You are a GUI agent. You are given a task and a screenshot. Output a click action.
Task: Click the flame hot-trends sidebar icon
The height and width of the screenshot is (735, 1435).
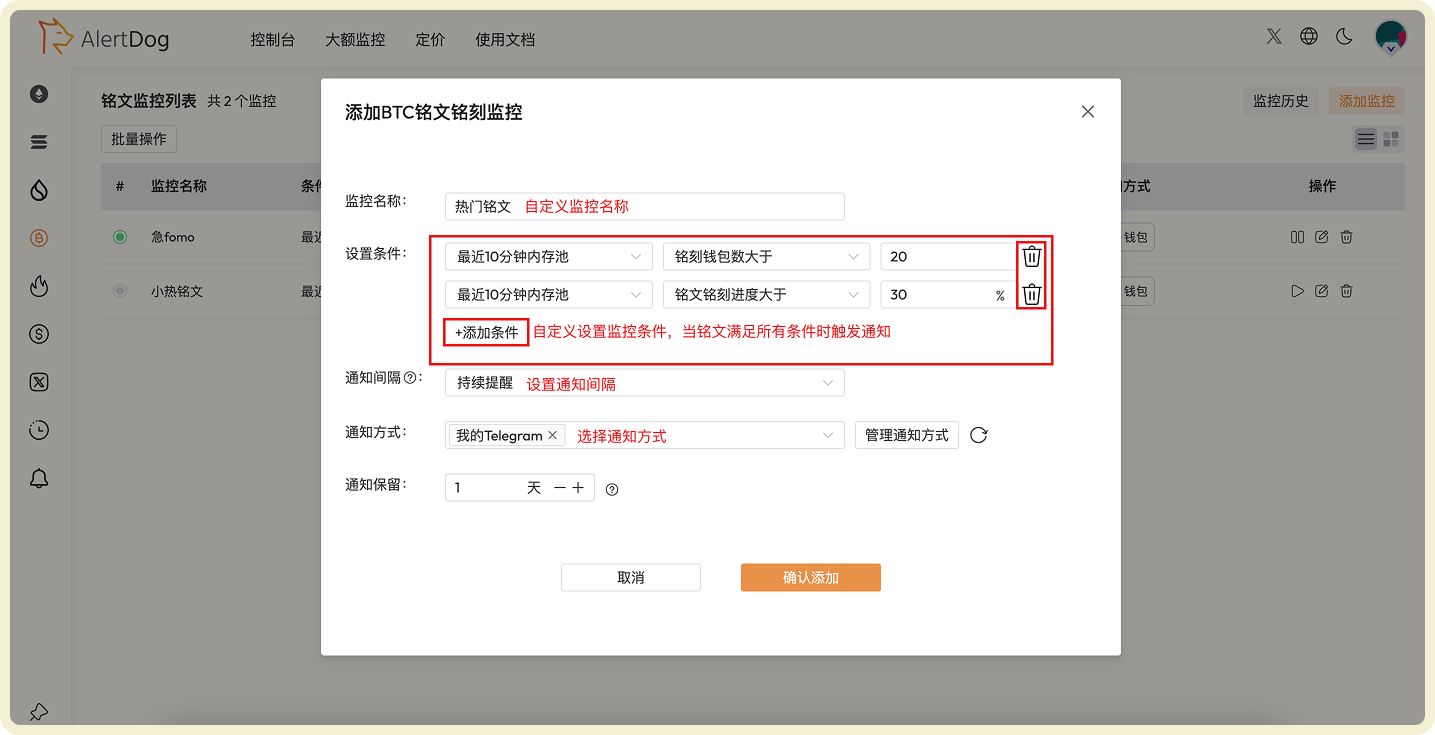[38, 286]
